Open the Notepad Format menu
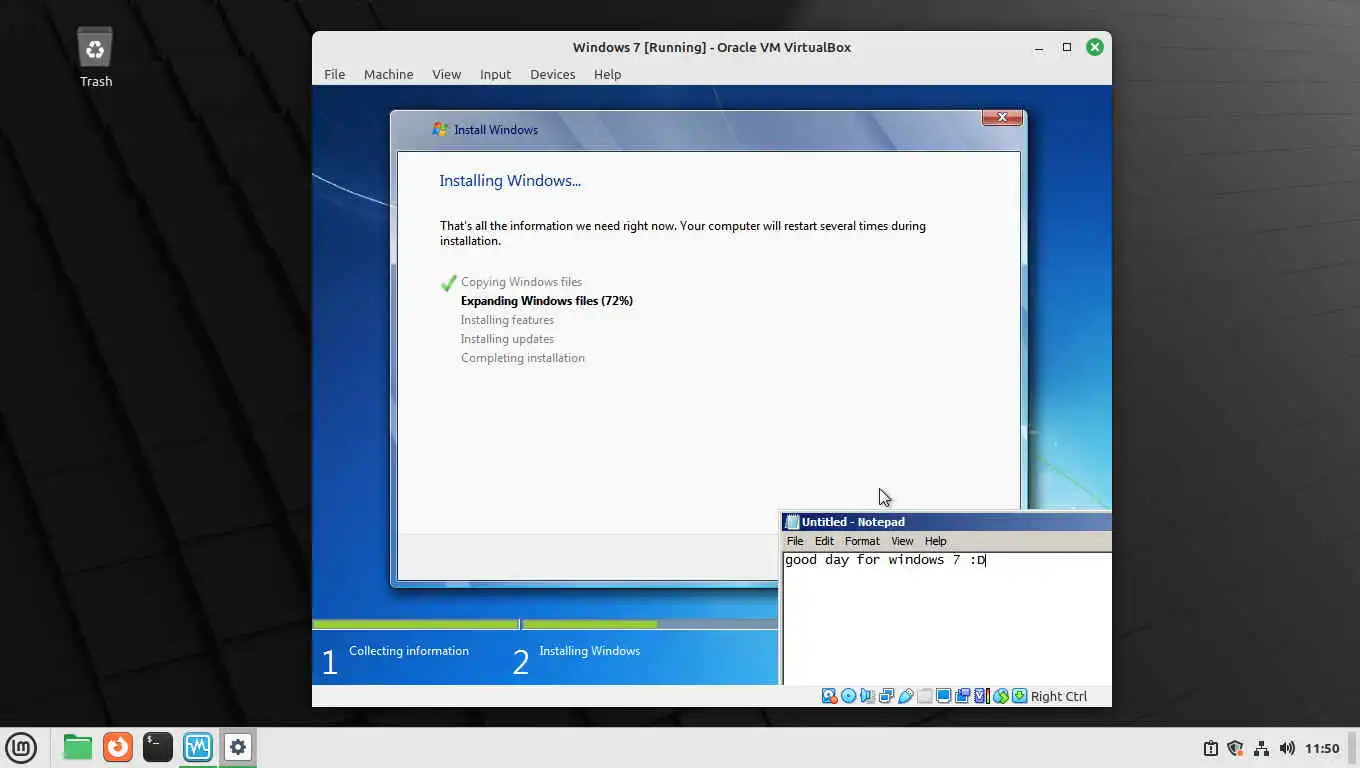The height and width of the screenshot is (768, 1360). click(x=862, y=541)
